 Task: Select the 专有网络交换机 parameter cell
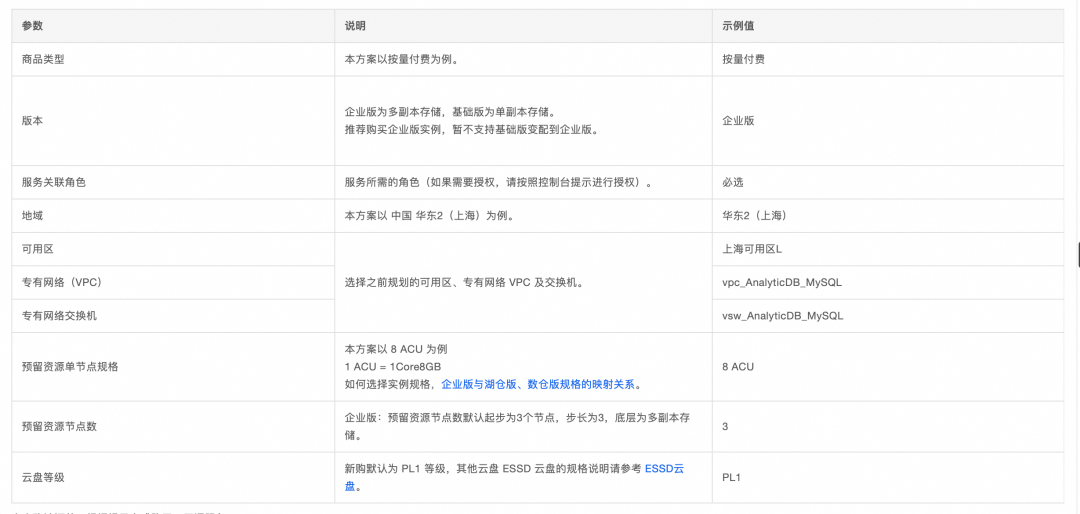173,316
